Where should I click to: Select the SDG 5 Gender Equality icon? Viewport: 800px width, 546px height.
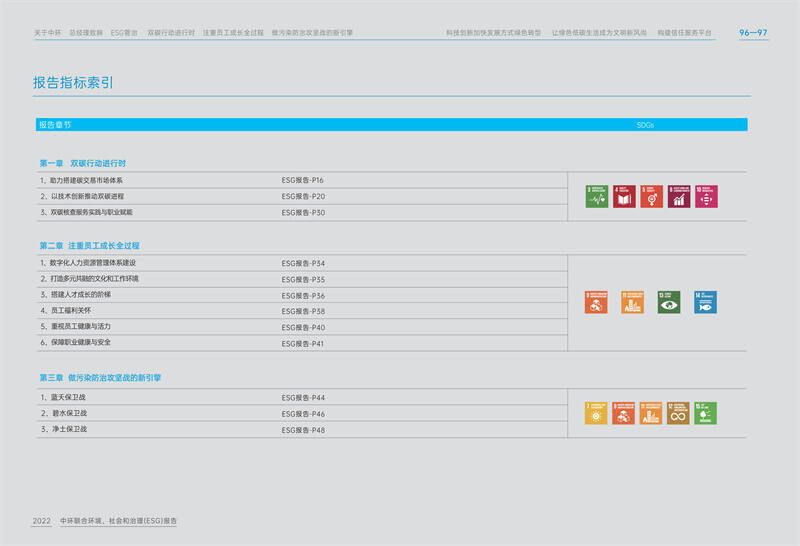(x=652, y=197)
